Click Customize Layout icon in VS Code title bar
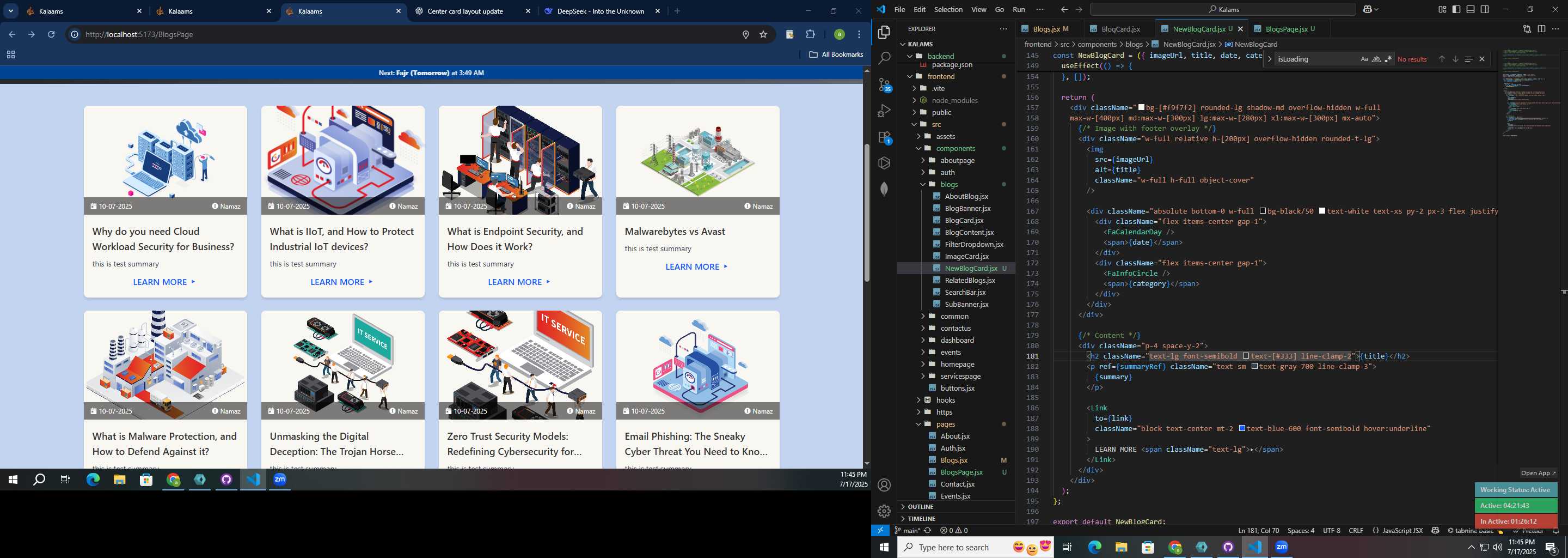1568x558 pixels. (x=1442, y=9)
